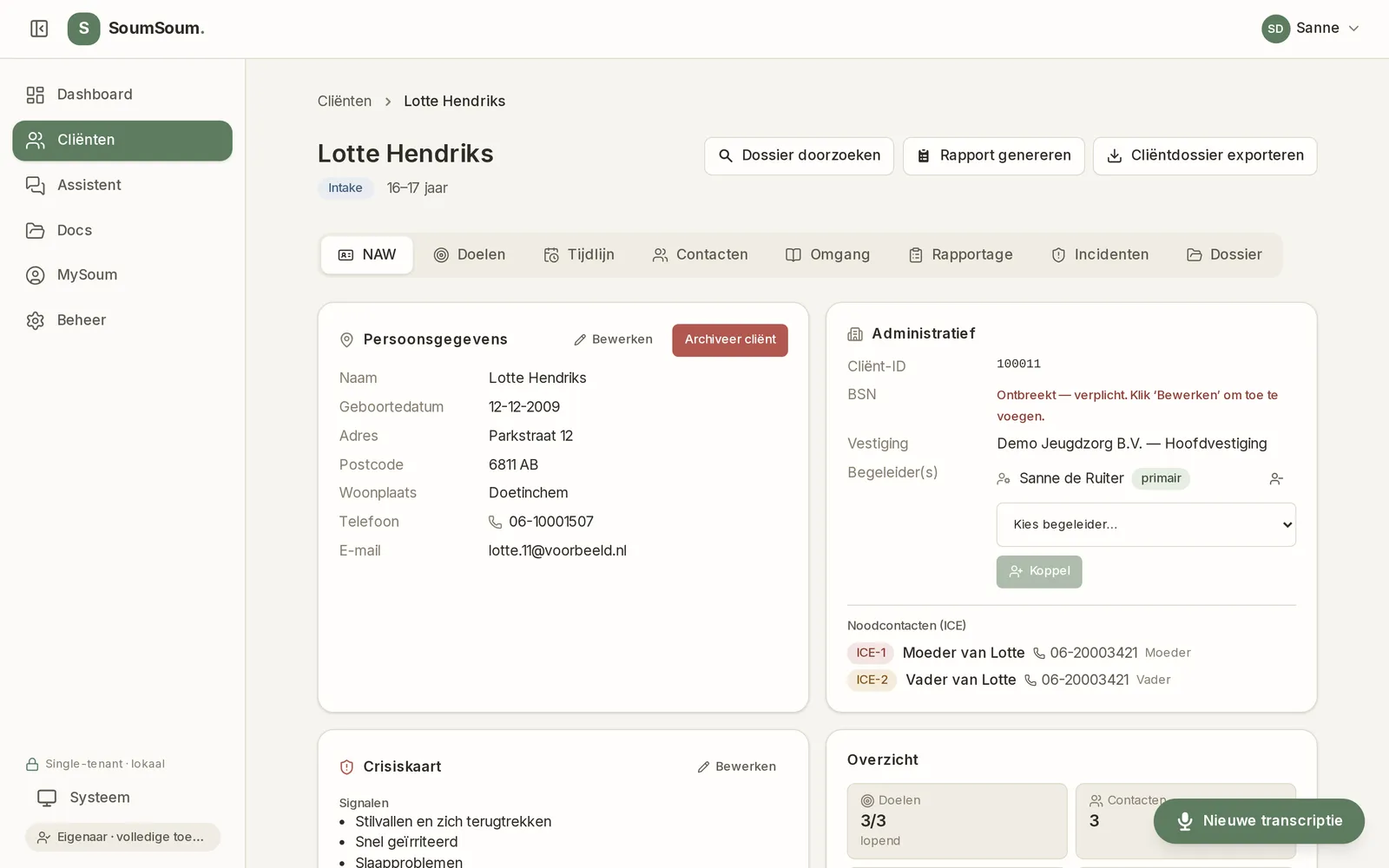Edit the Crisiskaart via Bewerken
The height and width of the screenshot is (868, 1389).
pyautogui.click(x=737, y=767)
